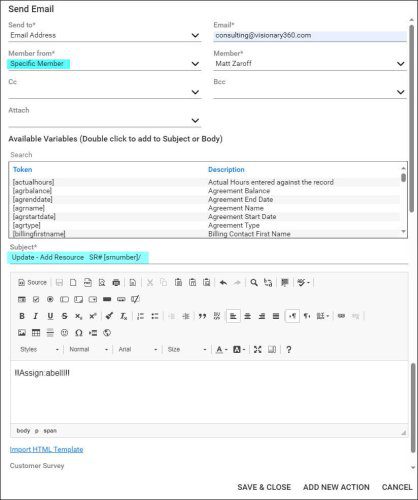Open the Arial font dropdown

click(137, 349)
